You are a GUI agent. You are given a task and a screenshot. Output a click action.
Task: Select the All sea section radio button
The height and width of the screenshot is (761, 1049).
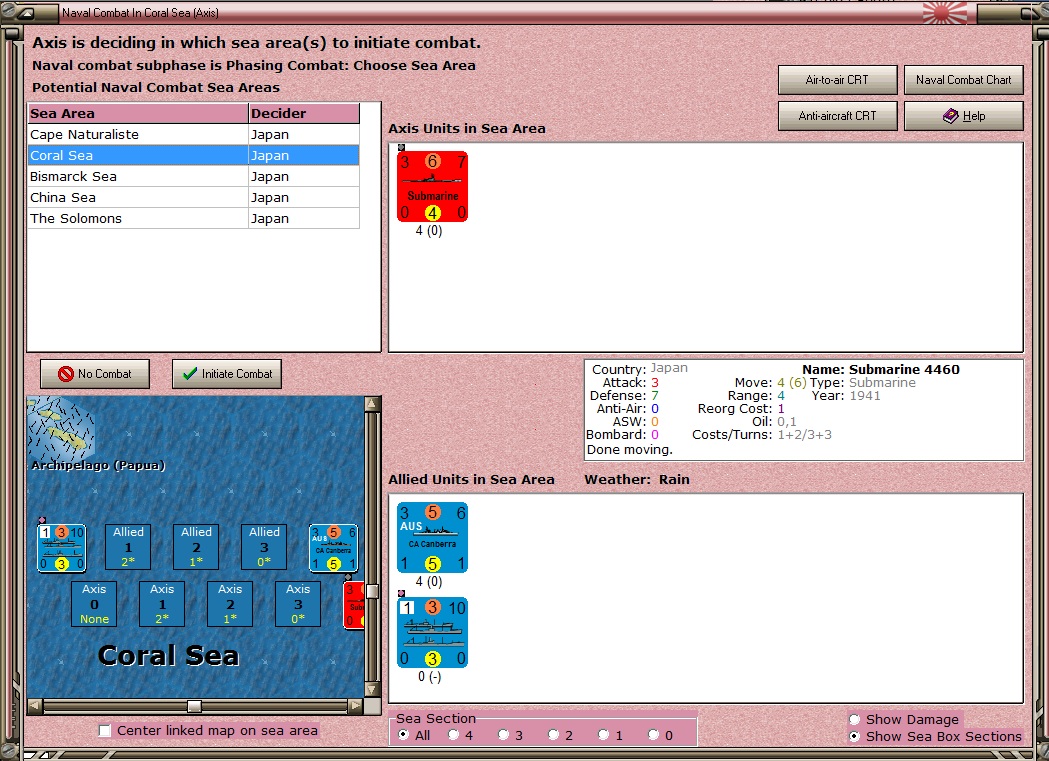403,735
